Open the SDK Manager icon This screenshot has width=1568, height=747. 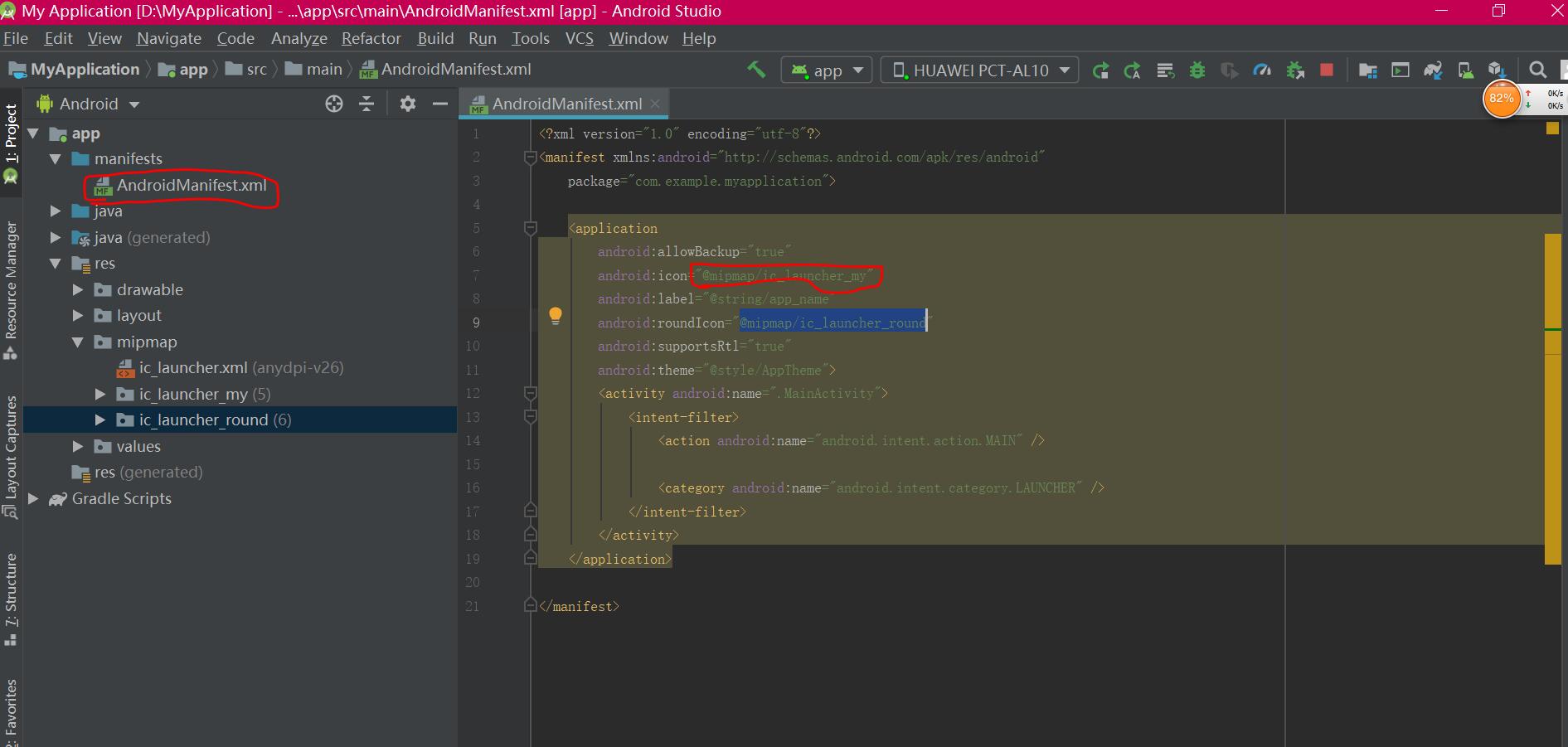[x=1497, y=70]
